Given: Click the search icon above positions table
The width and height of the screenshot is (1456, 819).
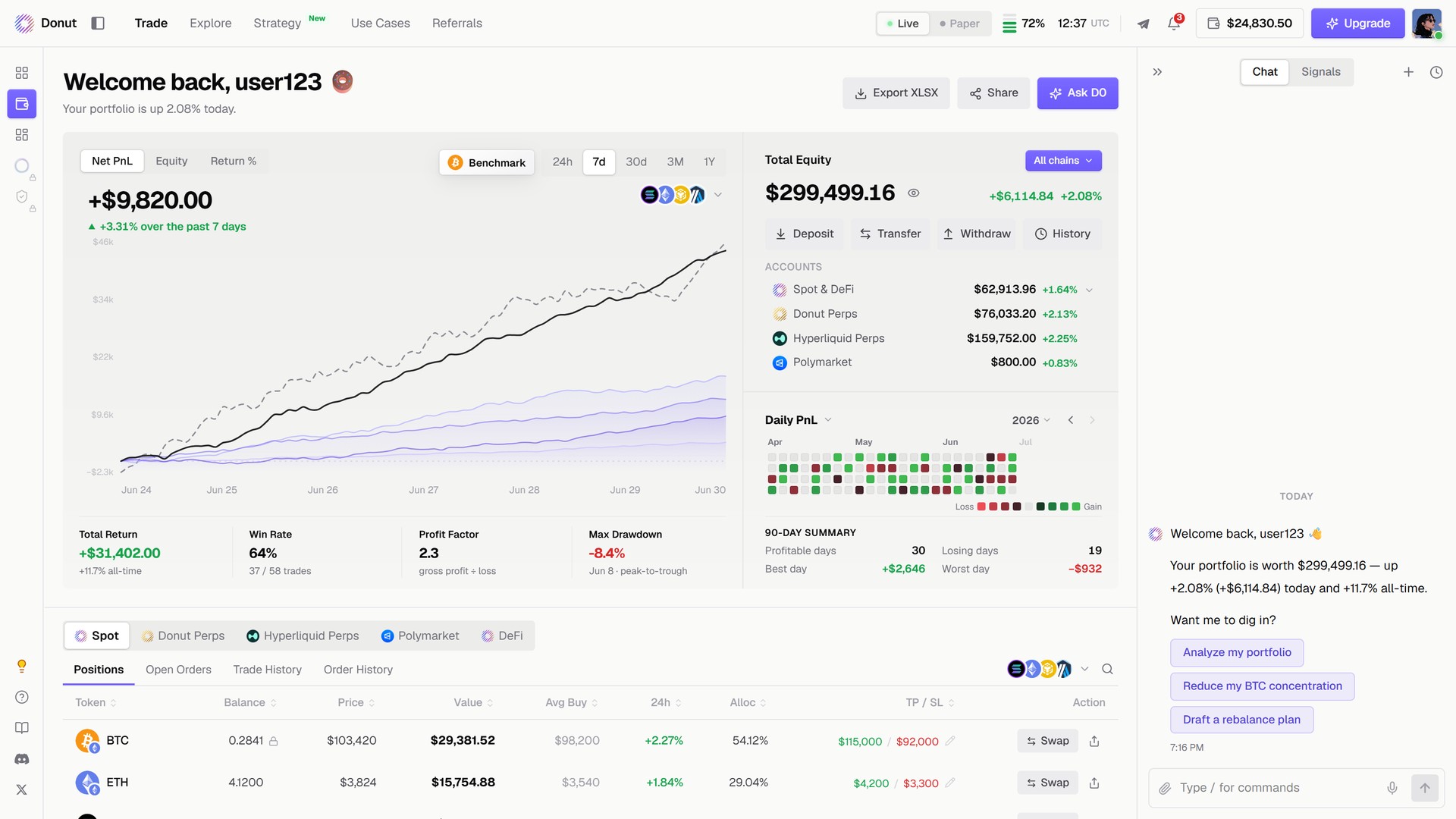Looking at the screenshot, I should point(1107,669).
